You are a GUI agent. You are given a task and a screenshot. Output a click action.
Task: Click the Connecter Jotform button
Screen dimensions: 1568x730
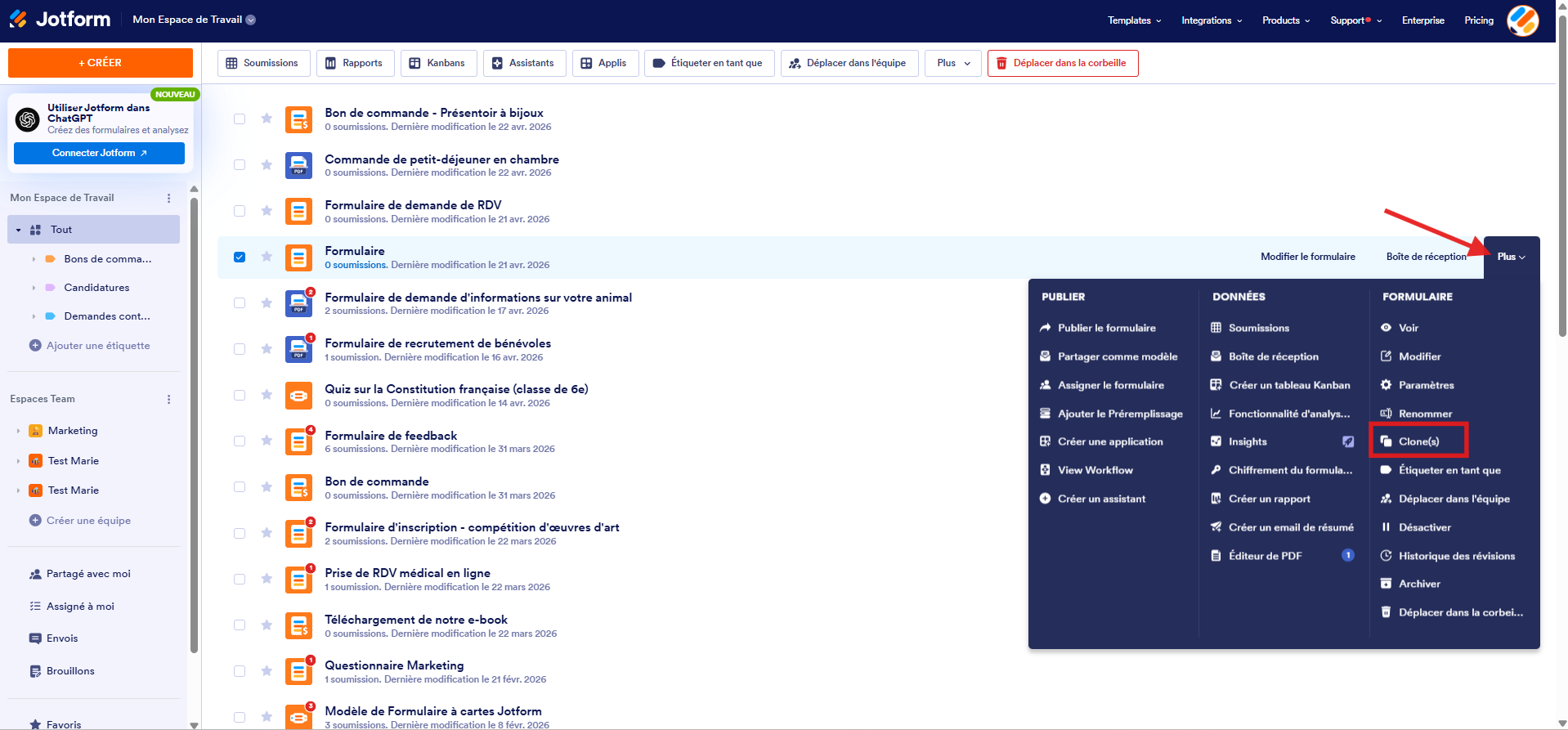tap(99, 153)
